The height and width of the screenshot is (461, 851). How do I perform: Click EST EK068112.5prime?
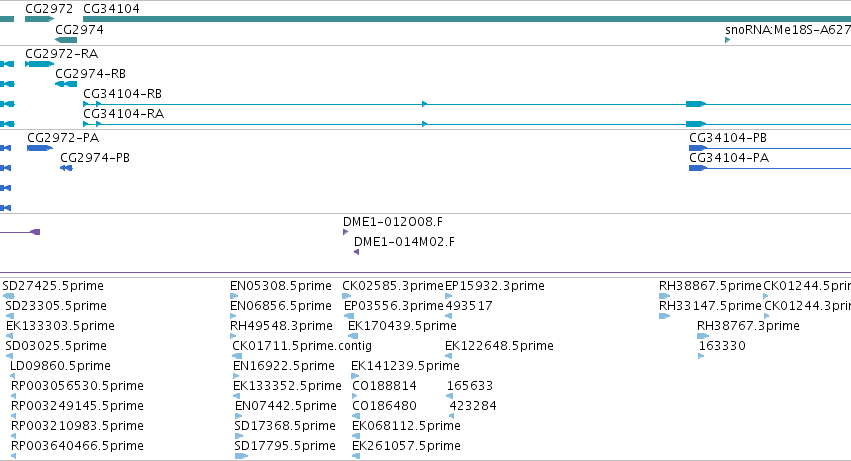click(x=407, y=426)
